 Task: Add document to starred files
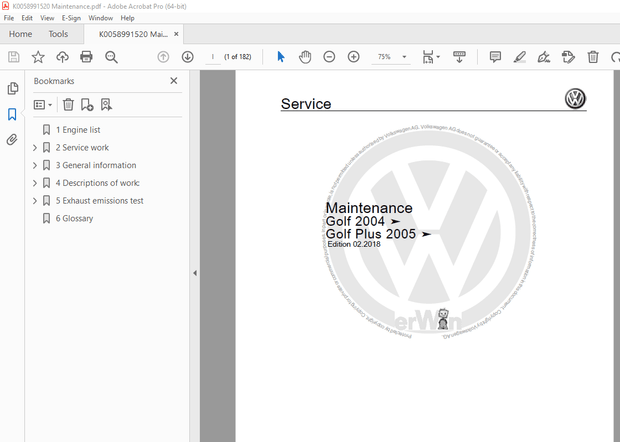[x=38, y=57]
